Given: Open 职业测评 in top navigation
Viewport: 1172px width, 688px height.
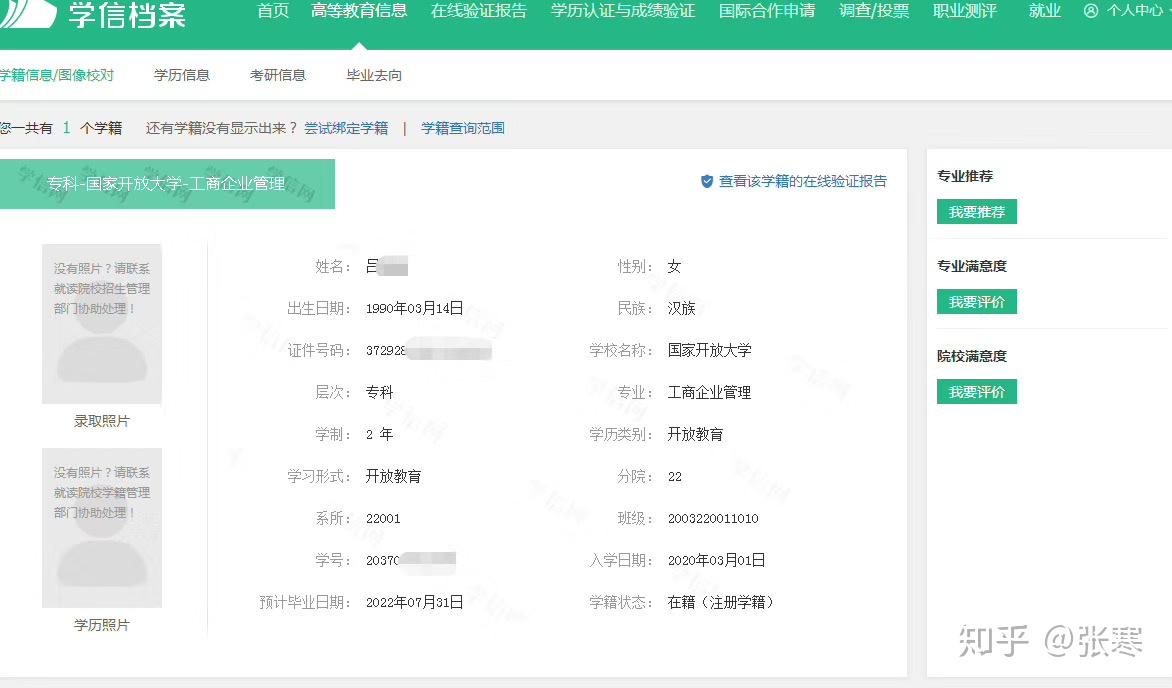Looking at the screenshot, I should point(965,10).
